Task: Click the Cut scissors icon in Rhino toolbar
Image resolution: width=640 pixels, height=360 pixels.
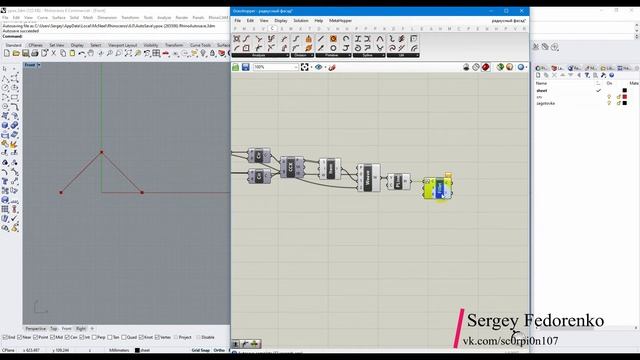Action: tap(53, 53)
